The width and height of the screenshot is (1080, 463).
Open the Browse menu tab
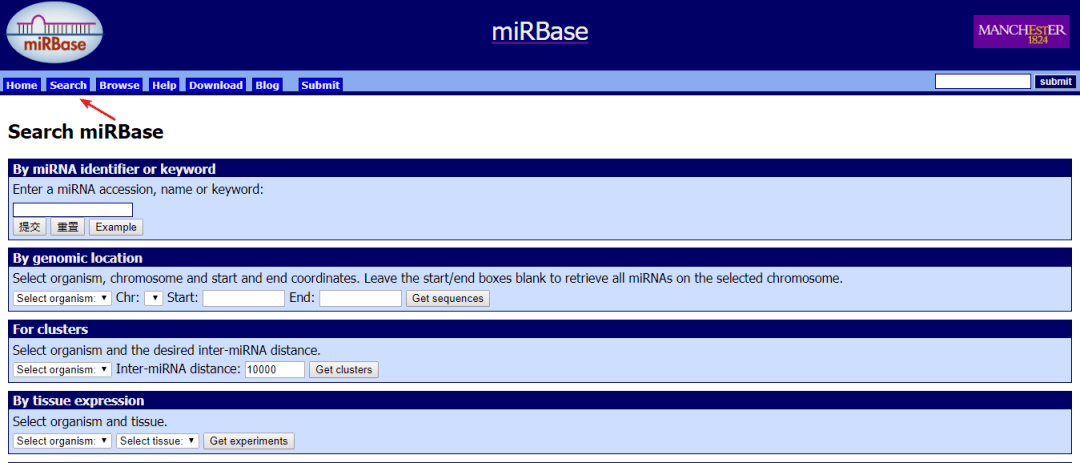119,85
